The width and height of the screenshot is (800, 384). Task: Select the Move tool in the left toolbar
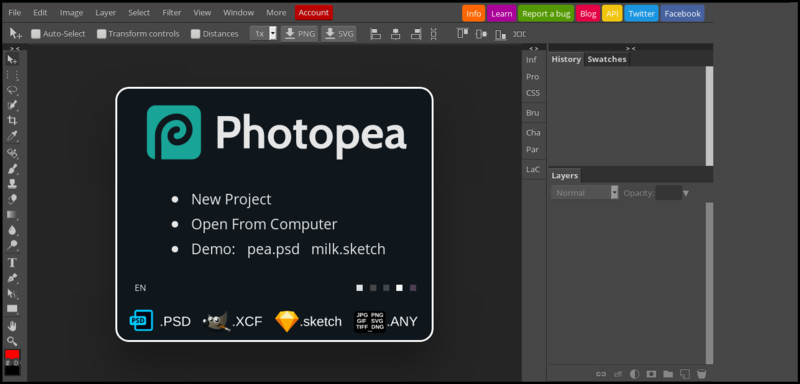[x=12, y=60]
